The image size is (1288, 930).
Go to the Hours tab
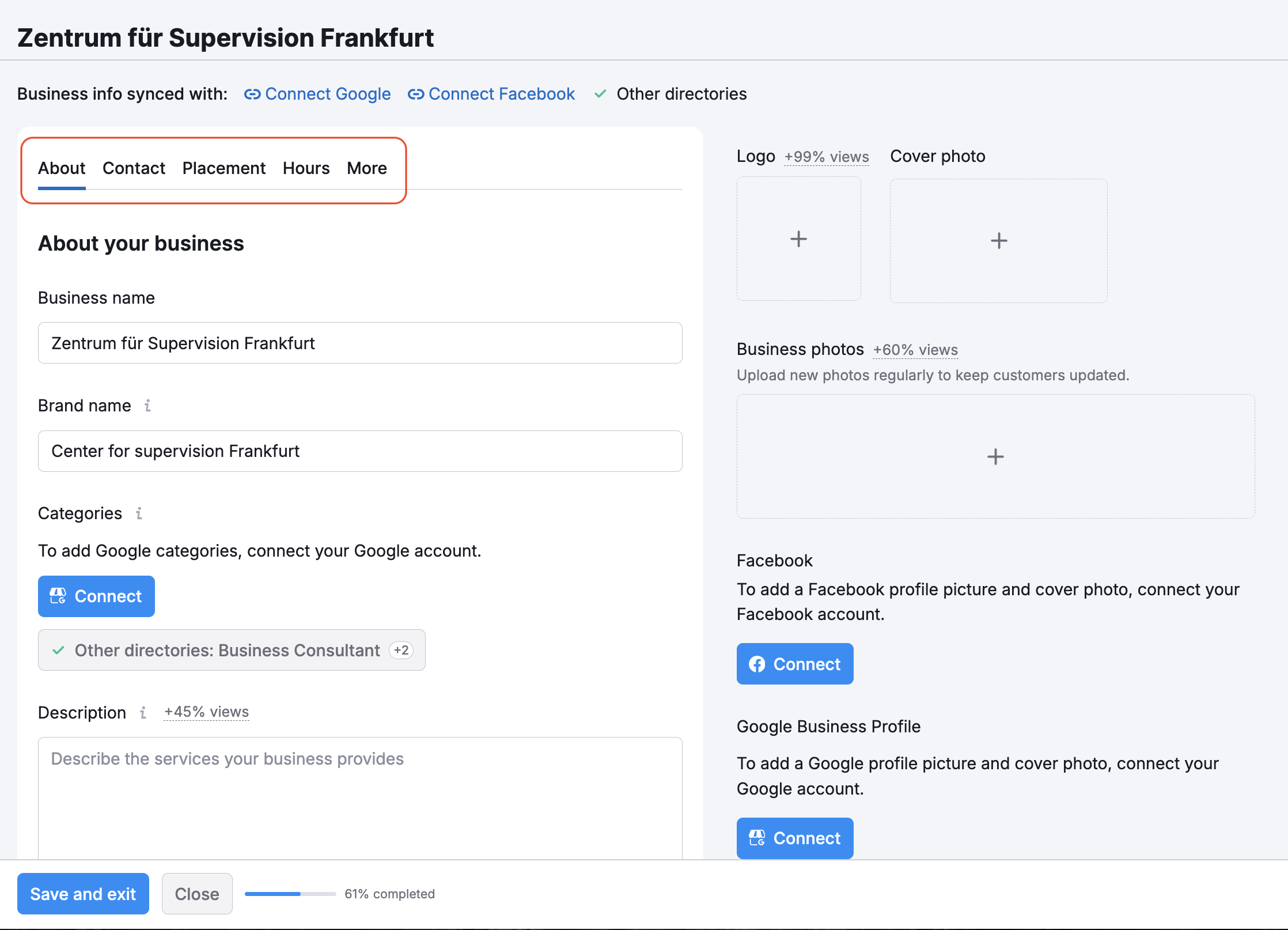click(x=306, y=168)
